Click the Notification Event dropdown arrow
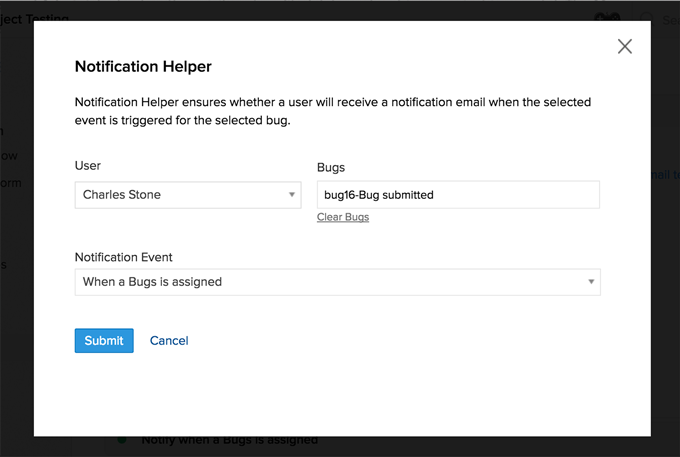Screen dimensions: 680x457 591,282
